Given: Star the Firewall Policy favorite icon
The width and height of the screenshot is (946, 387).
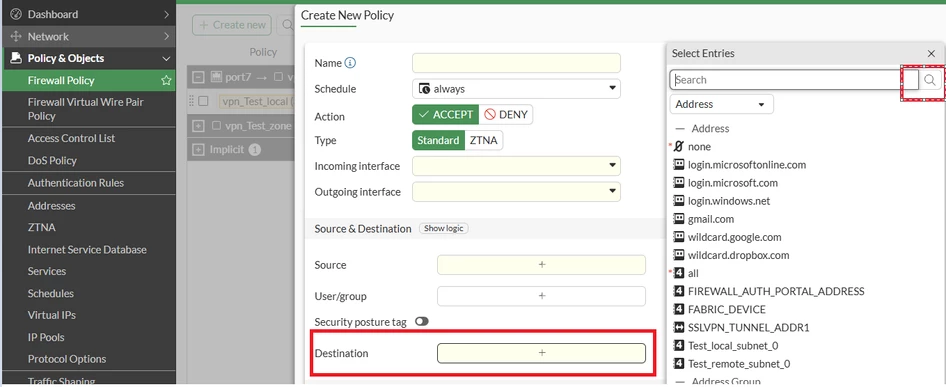Looking at the screenshot, I should tap(166, 80).
